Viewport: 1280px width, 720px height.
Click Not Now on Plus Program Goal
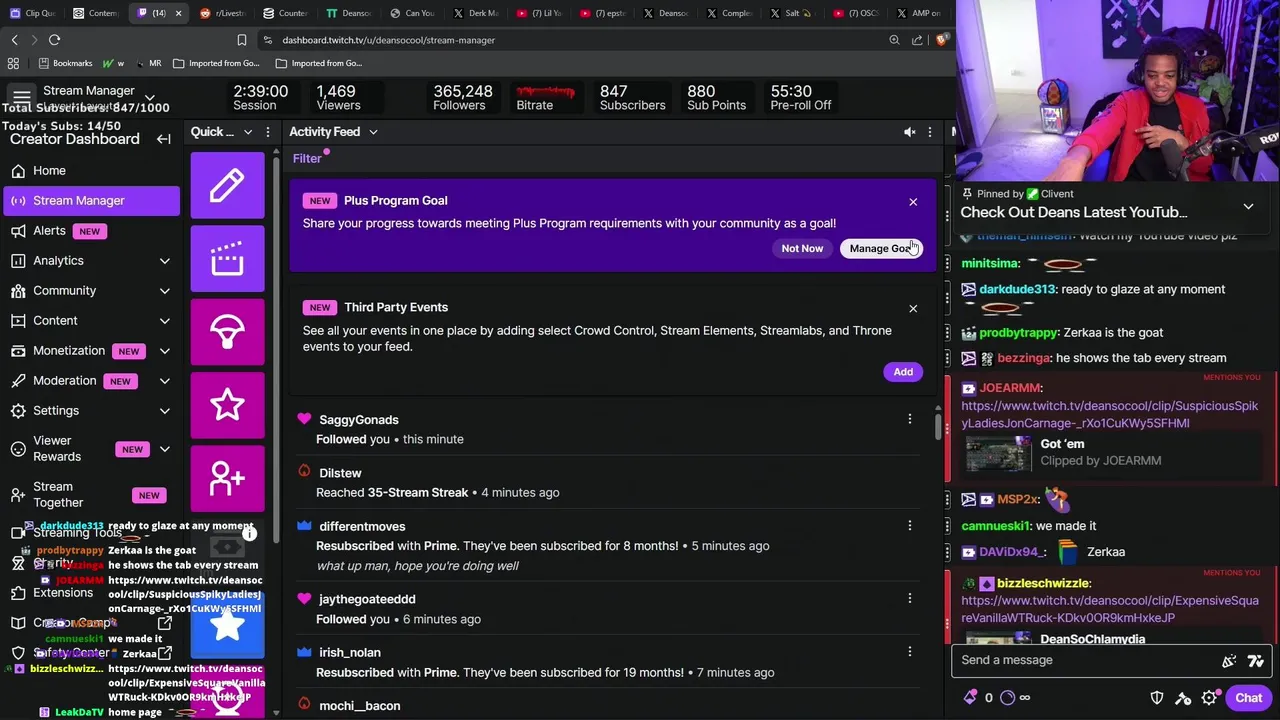tap(802, 248)
